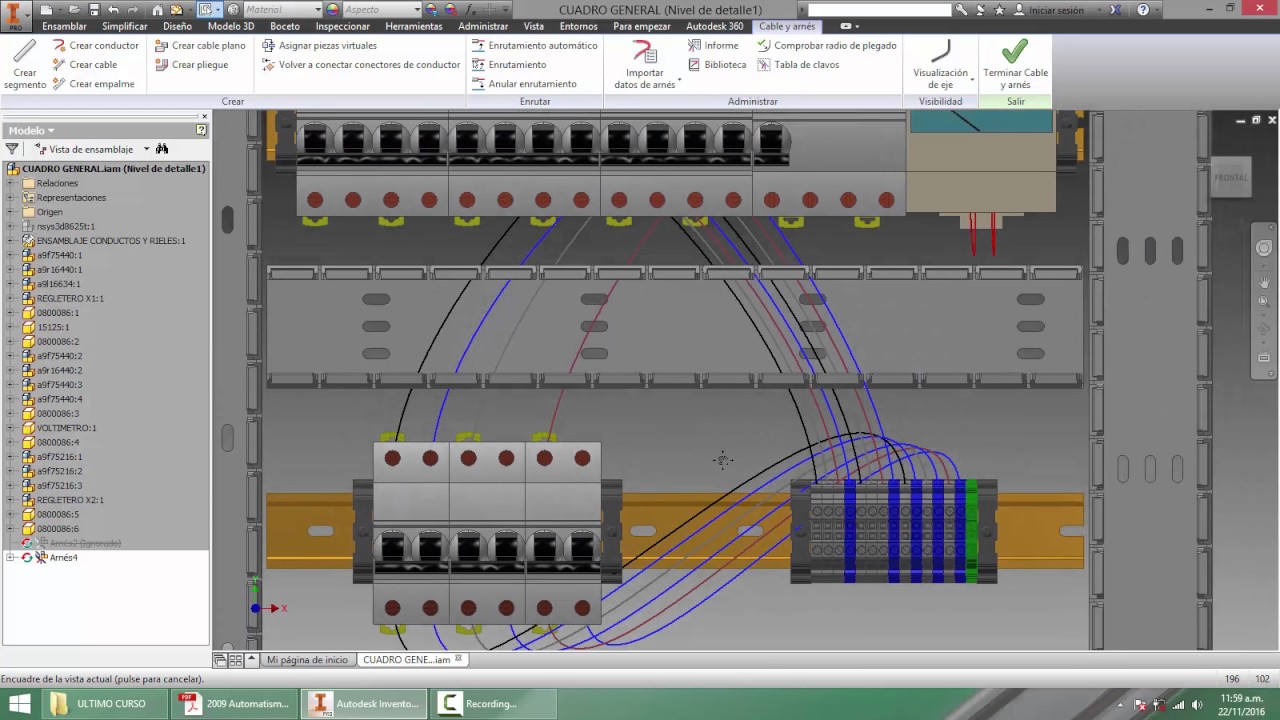
Task: Open Importar datos de arnés
Action: point(645,65)
